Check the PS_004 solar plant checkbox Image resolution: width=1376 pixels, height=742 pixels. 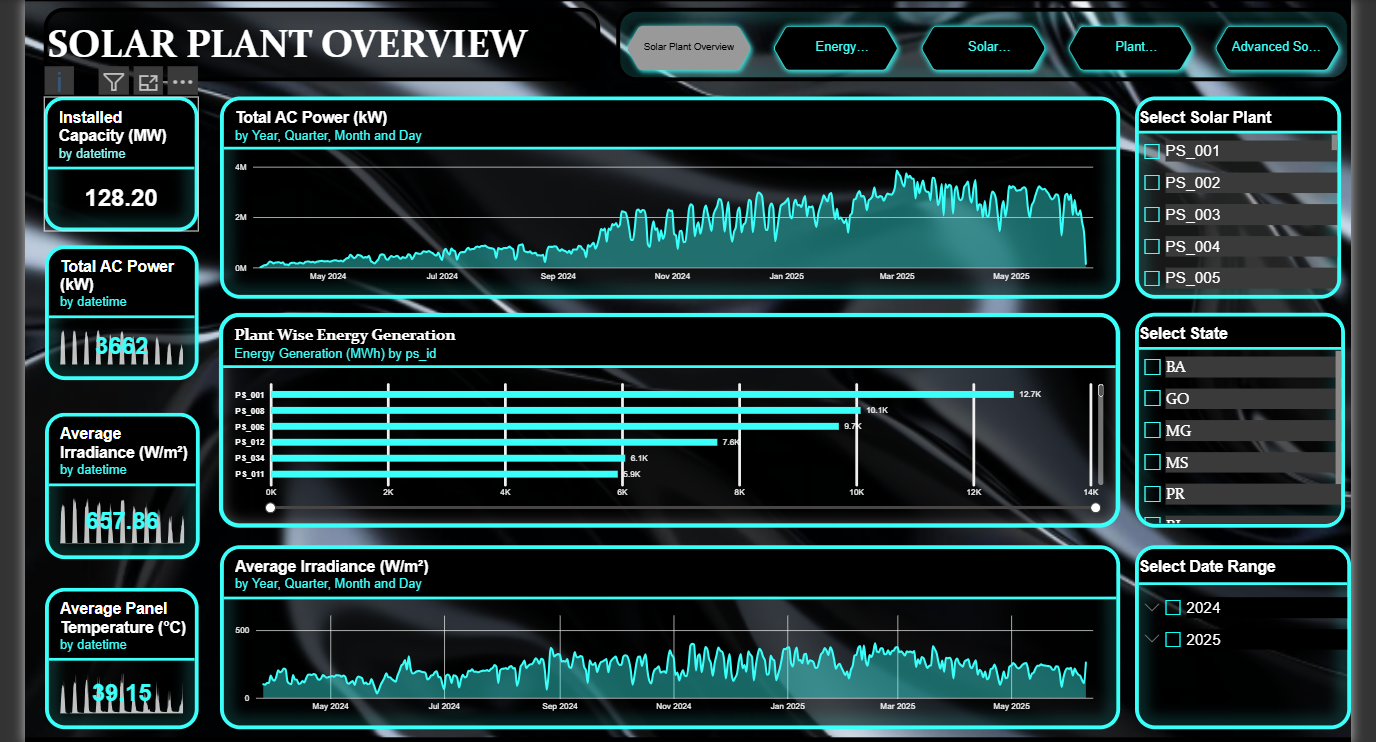[1152, 246]
